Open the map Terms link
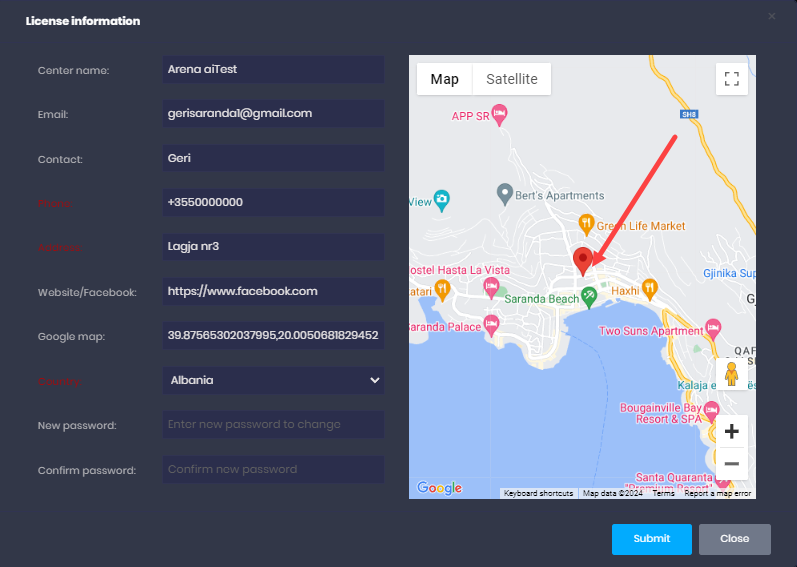 coord(663,493)
